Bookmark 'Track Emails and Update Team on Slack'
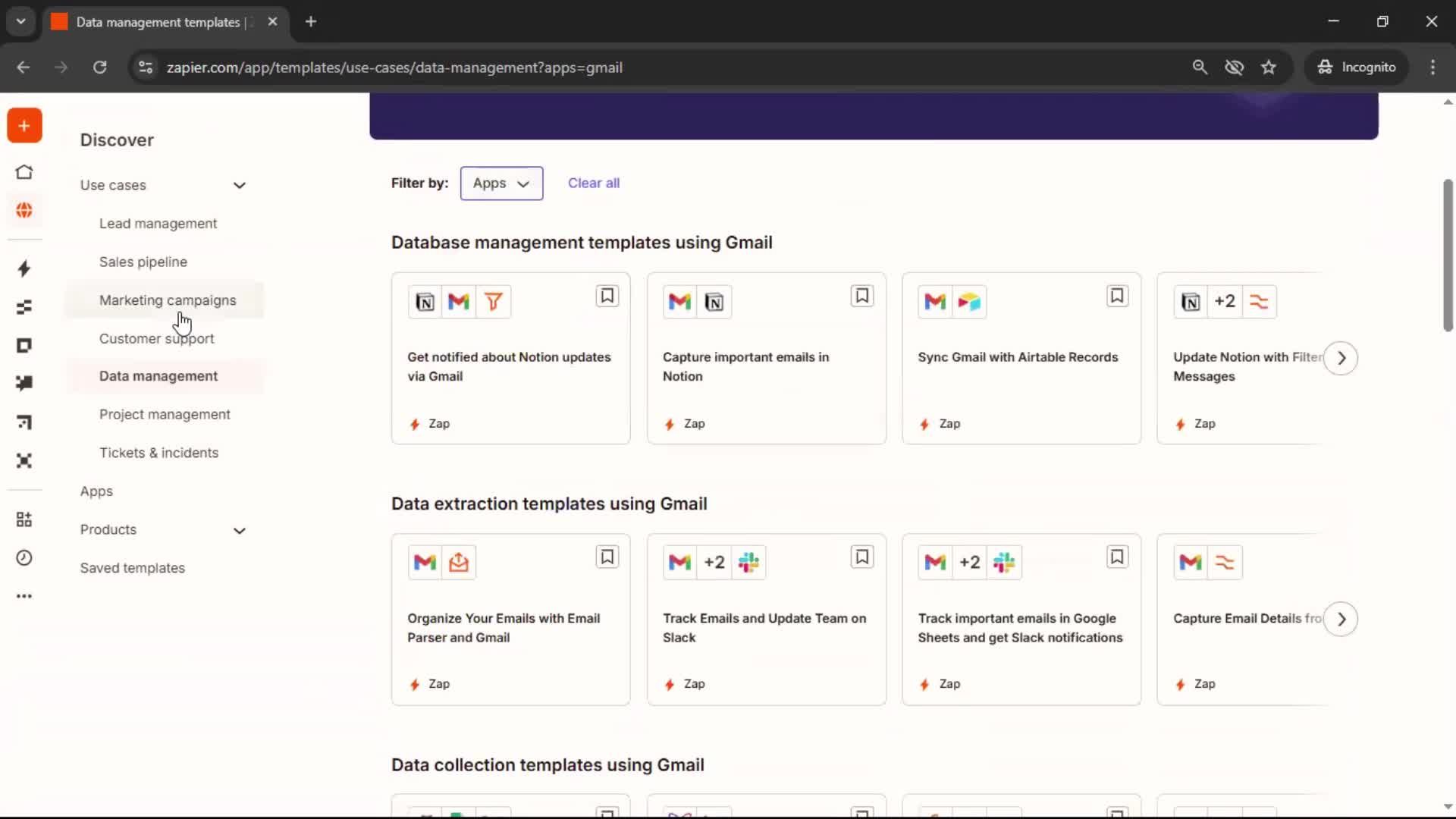 [862, 557]
